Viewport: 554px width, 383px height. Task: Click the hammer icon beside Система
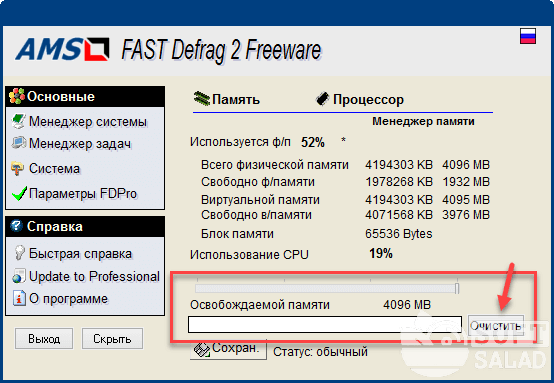tap(17, 169)
